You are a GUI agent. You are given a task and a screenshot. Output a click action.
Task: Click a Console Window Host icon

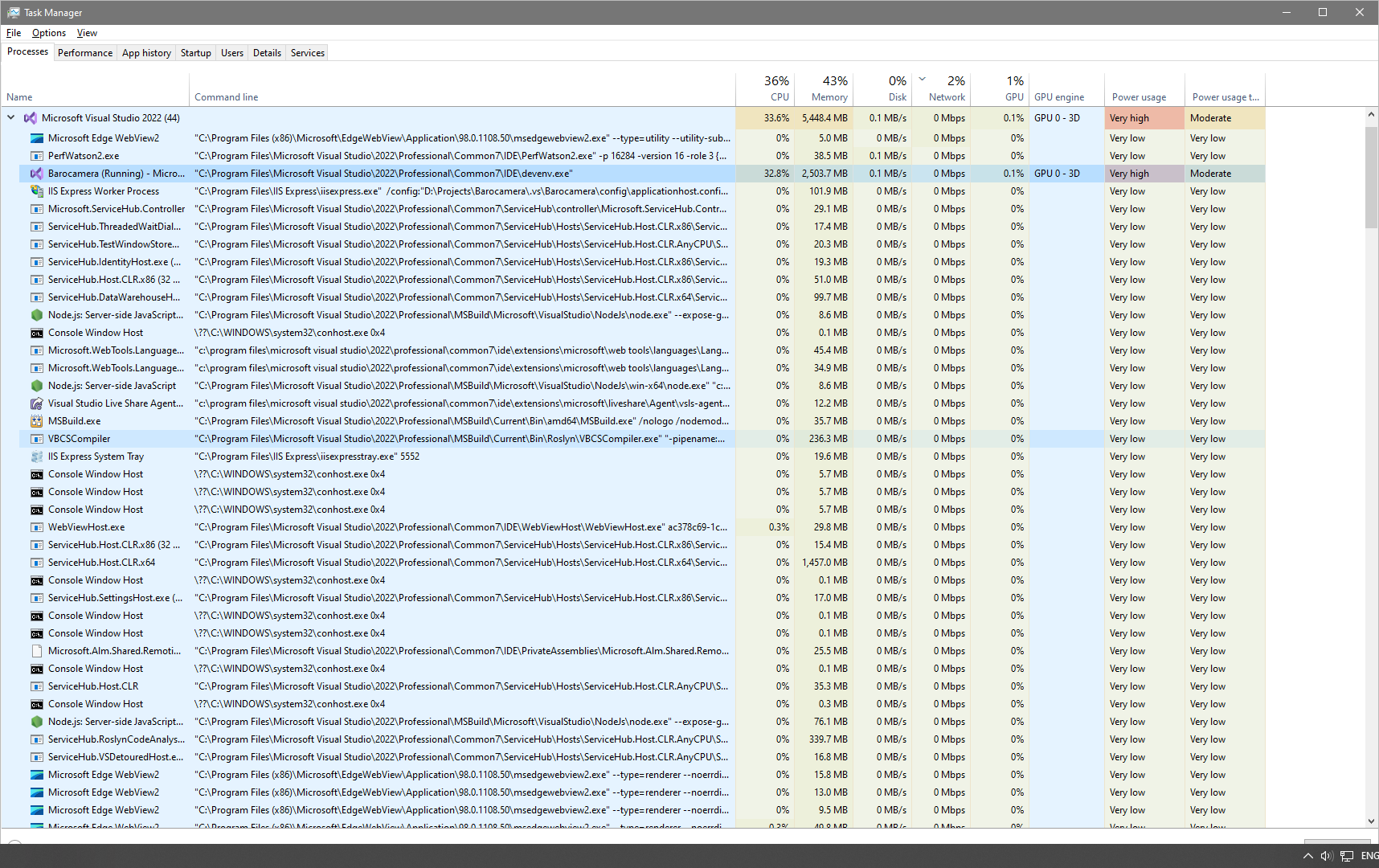pyautogui.click(x=37, y=332)
